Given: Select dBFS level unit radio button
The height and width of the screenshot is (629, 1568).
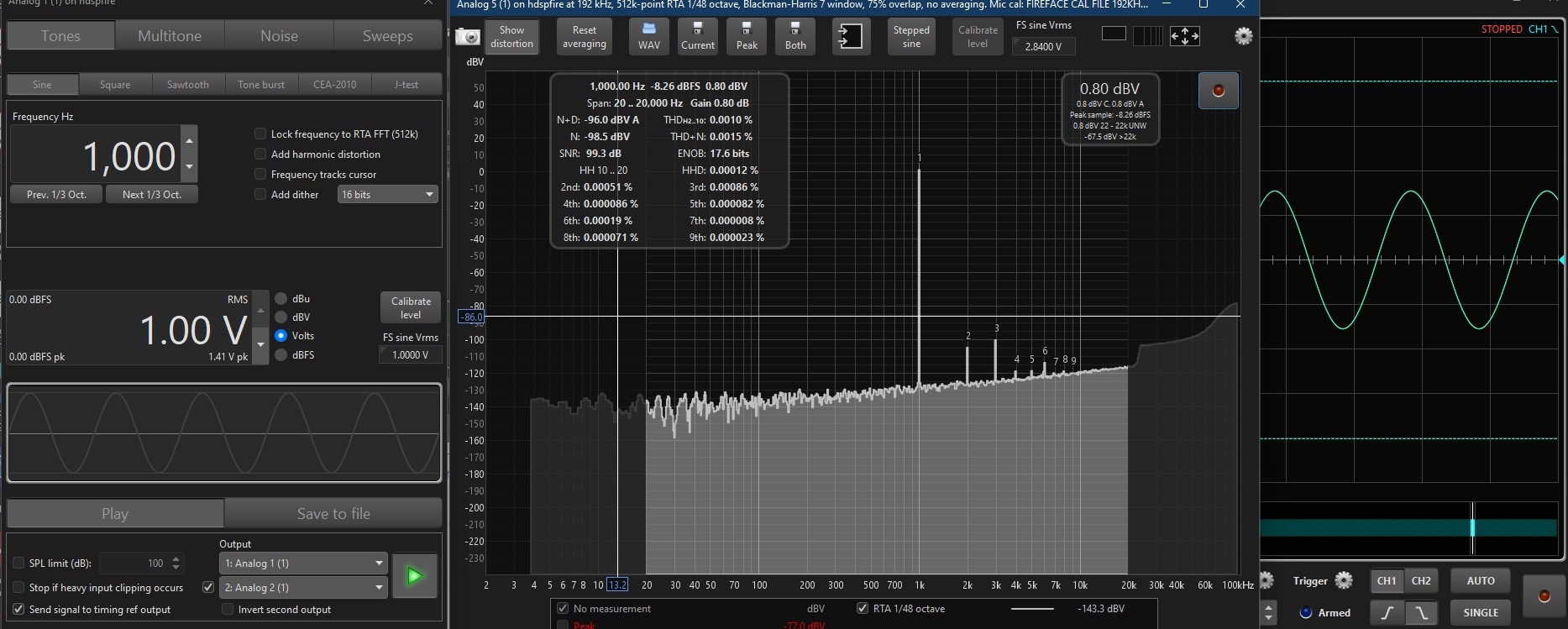Looking at the screenshot, I should click(281, 355).
